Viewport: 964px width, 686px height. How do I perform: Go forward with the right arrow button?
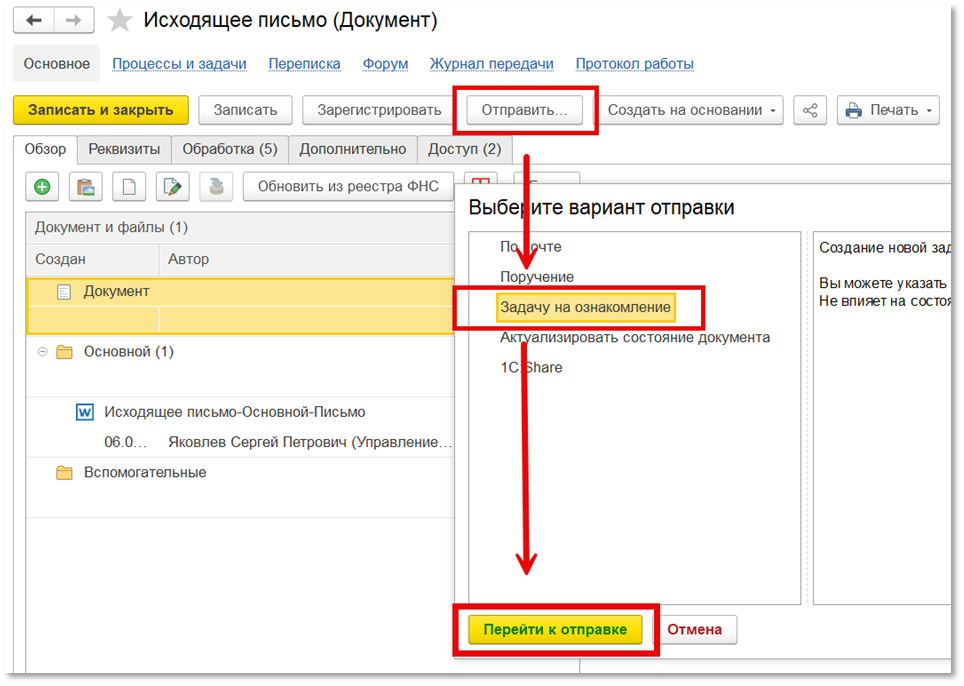74,20
